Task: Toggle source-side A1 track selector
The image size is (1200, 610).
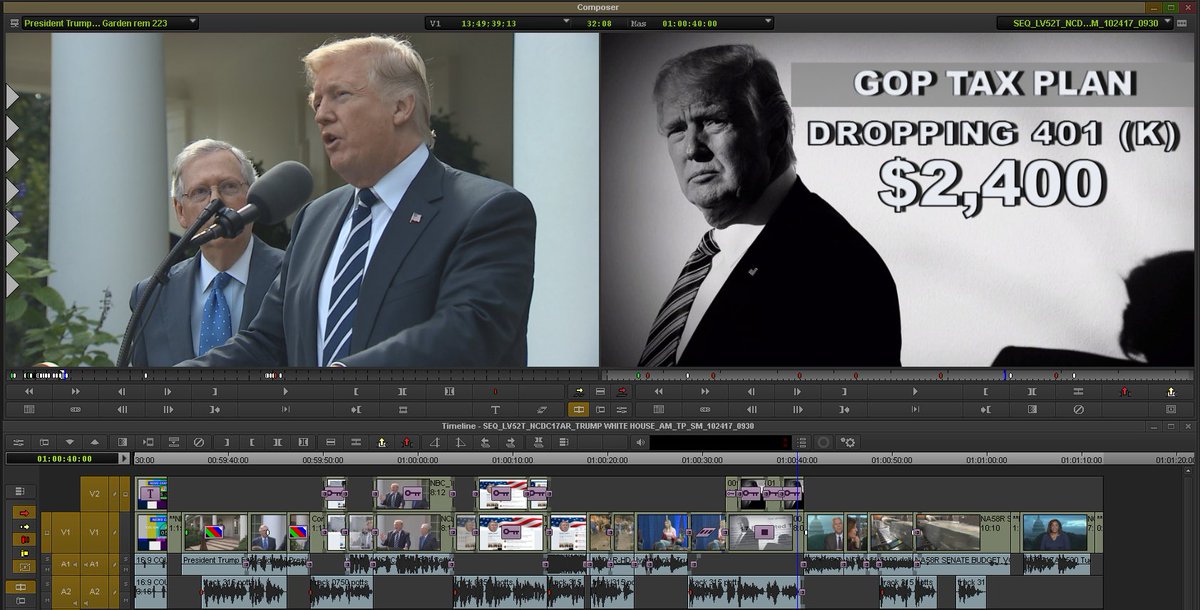Action: click(x=66, y=564)
